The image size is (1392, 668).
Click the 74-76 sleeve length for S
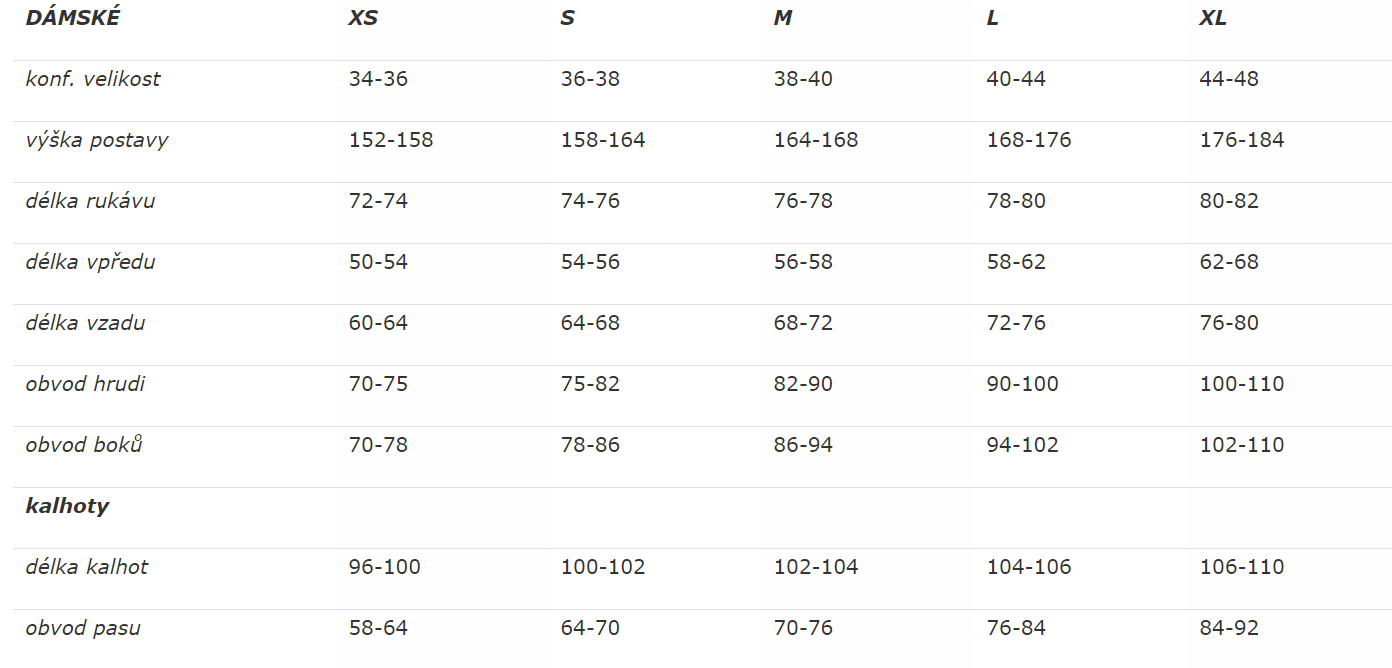(590, 201)
